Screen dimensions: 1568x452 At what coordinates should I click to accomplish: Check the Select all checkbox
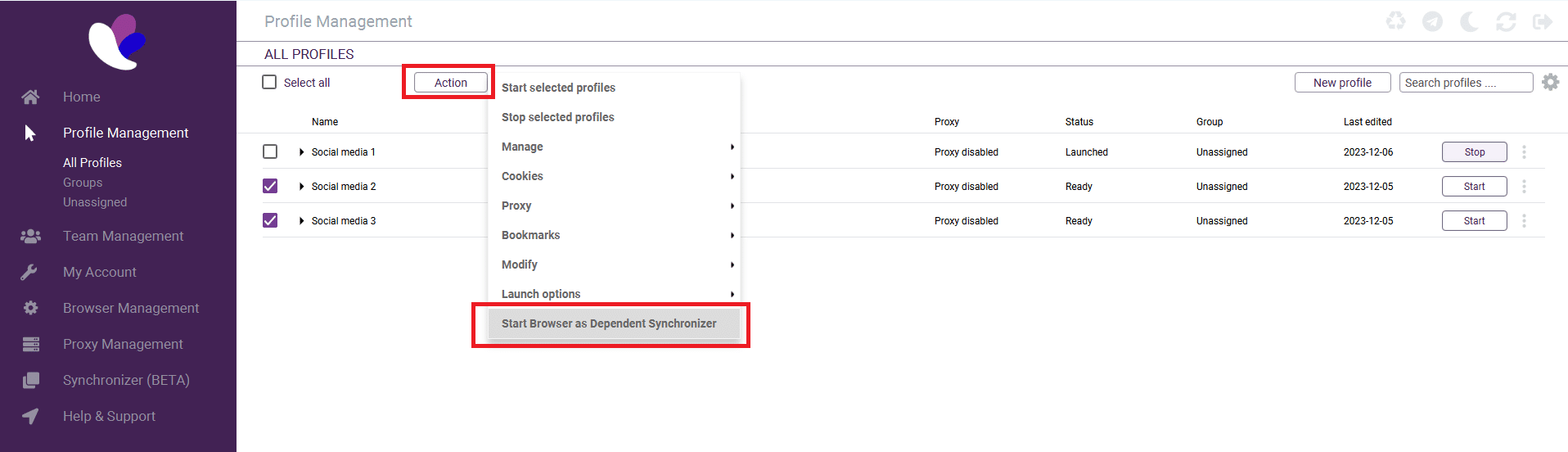[x=269, y=83]
